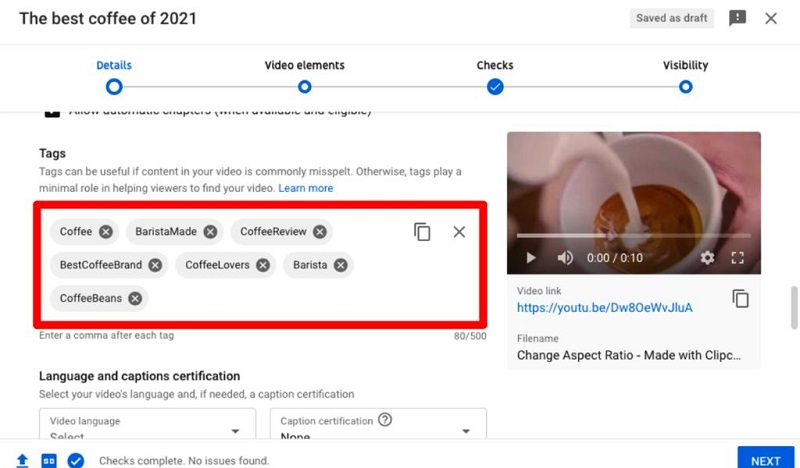The height and width of the screenshot is (468, 800).
Task: Open the Caption certification dropdown
Action: coord(378,424)
